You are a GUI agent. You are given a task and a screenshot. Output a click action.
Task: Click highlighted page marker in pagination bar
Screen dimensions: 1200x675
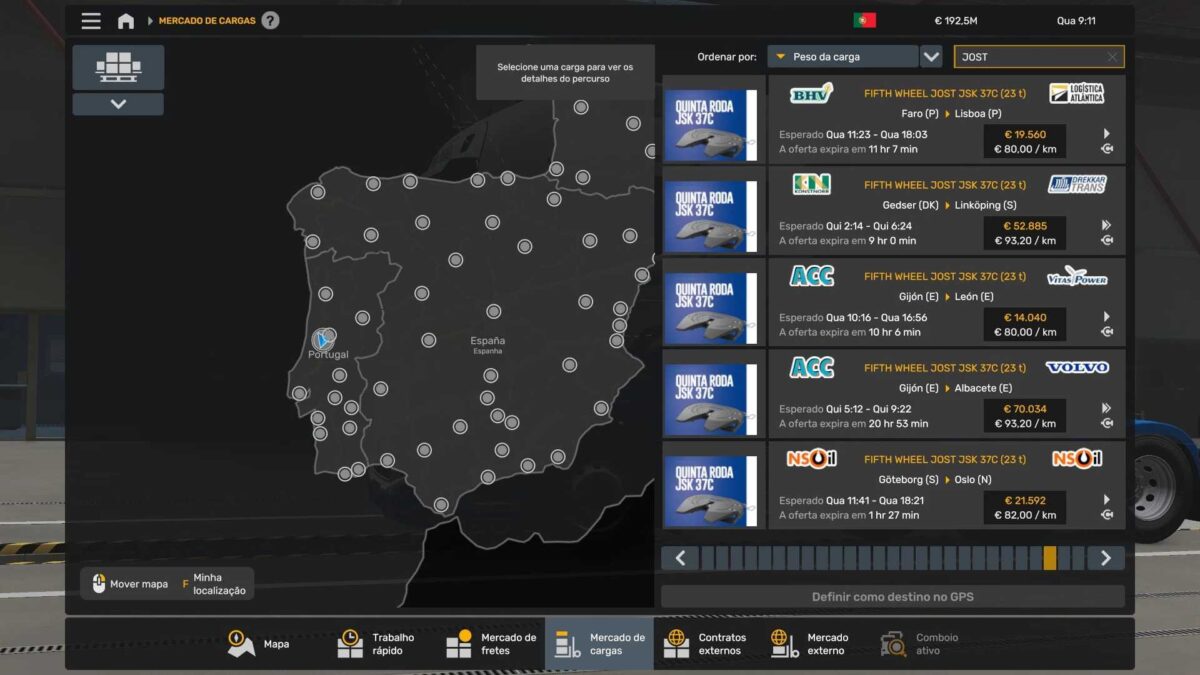point(1049,558)
